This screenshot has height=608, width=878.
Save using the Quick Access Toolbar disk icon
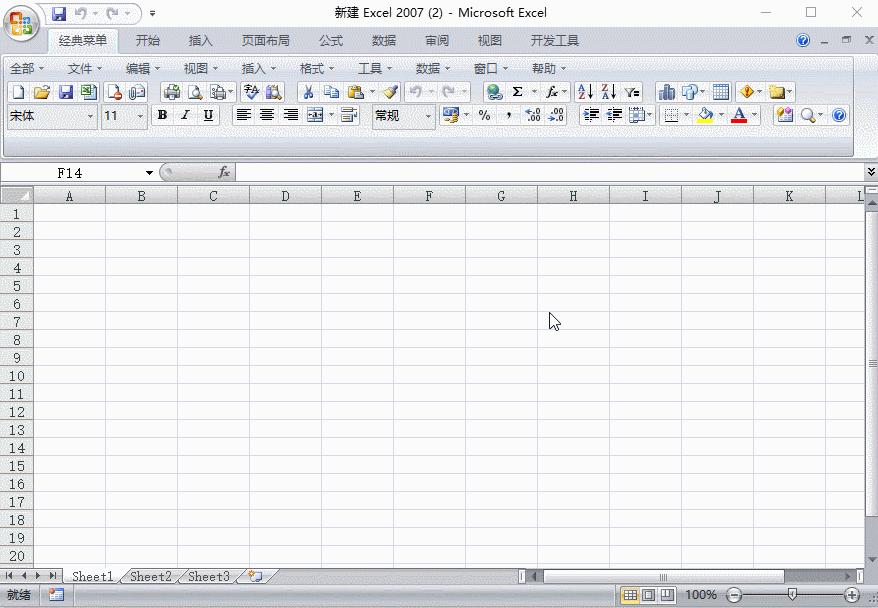pyautogui.click(x=59, y=13)
